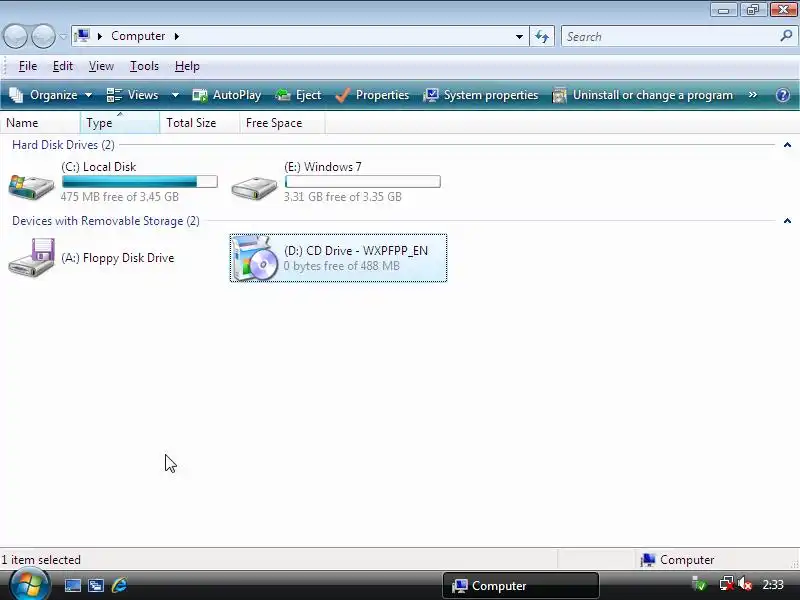Open the Help menu
Viewport: 800px width, 600px height.
[187, 66]
